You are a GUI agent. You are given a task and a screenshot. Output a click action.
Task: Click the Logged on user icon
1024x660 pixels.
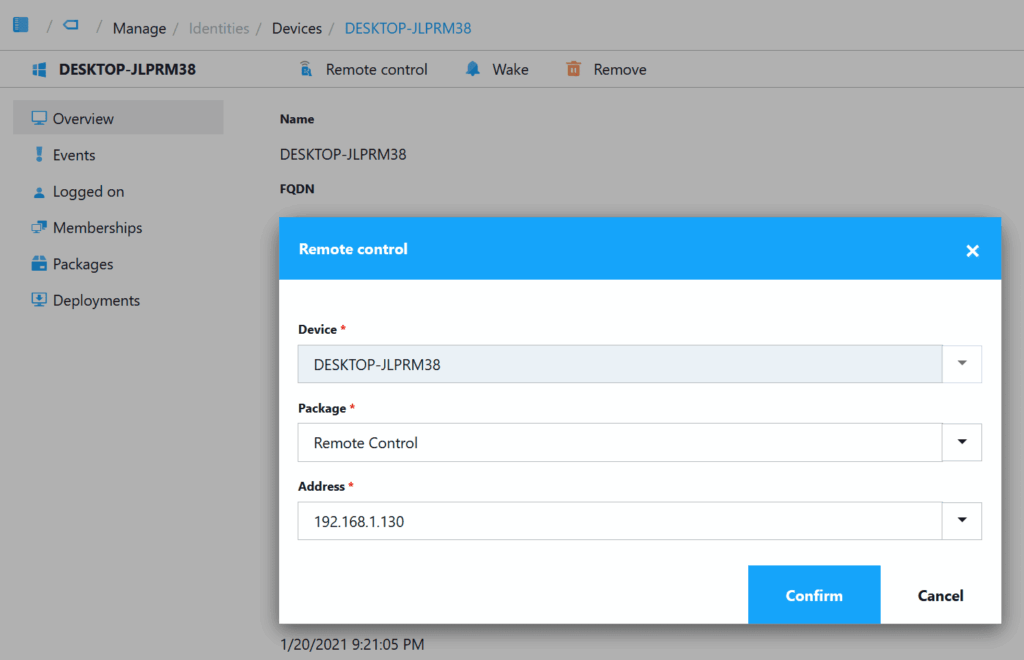pyautogui.click(x=39, y=192)
